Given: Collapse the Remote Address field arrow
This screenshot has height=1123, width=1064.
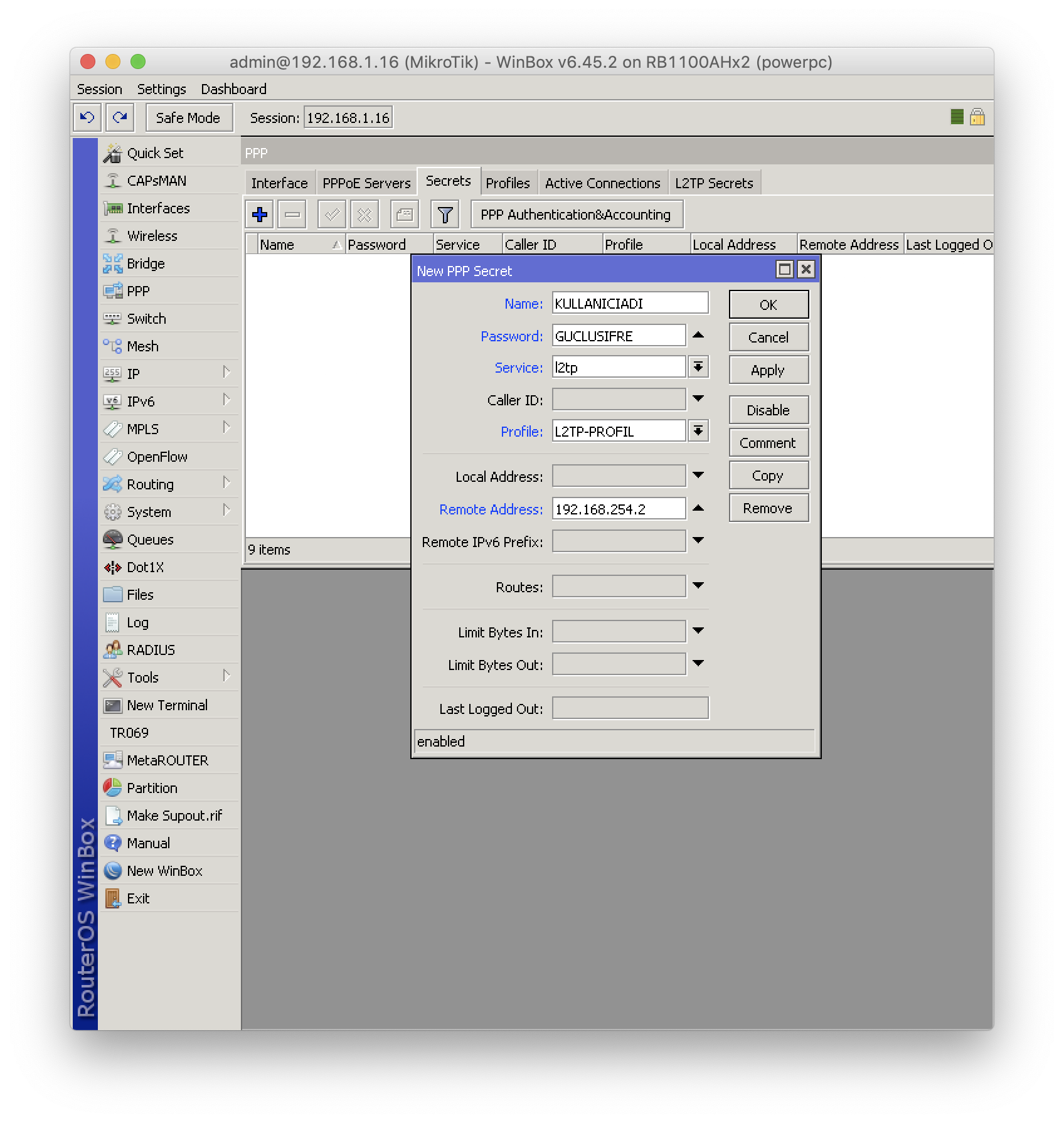Looking at the screenshot, I should [698, 509].
